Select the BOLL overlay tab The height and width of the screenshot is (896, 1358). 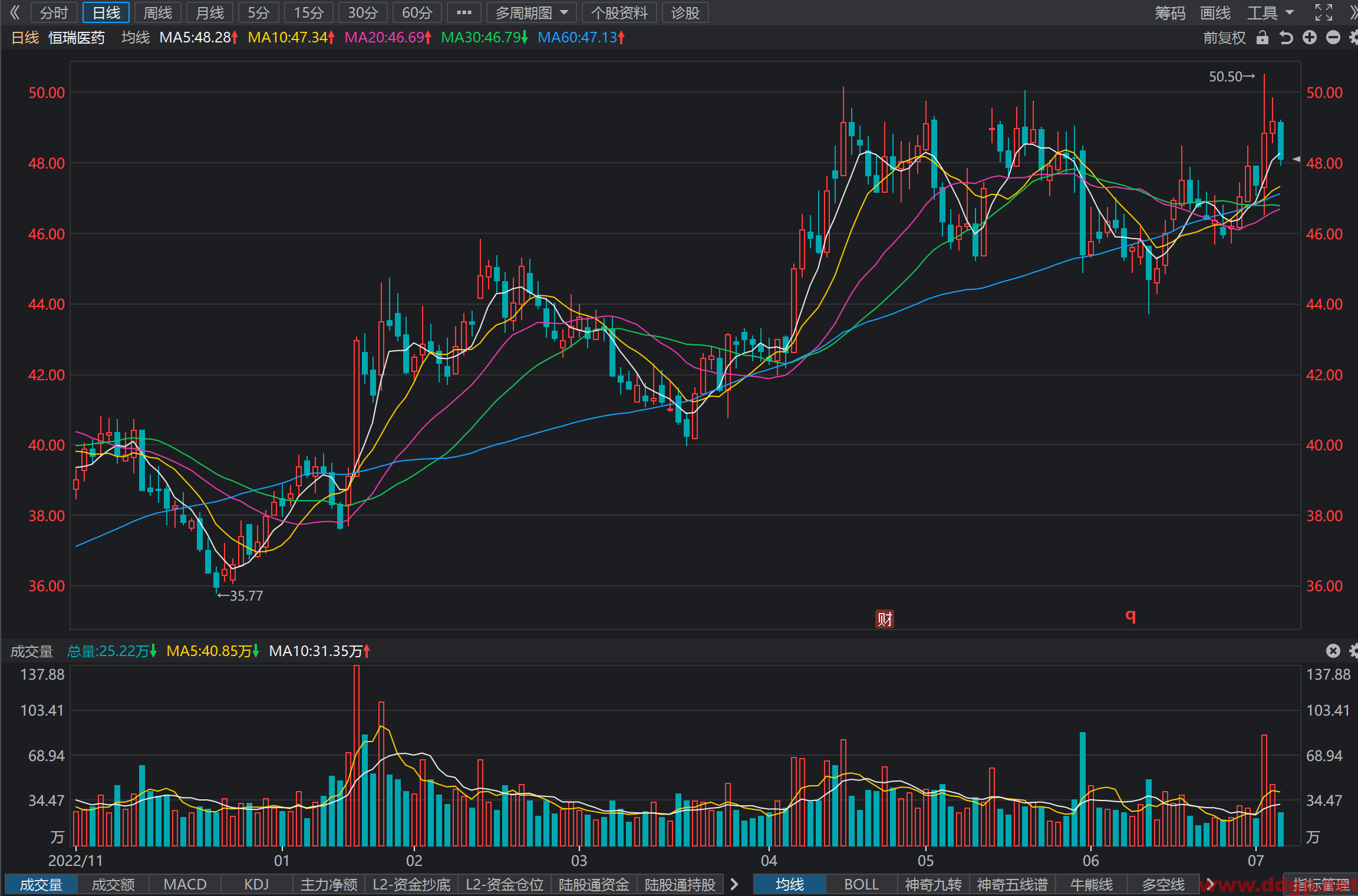point(861,884)
